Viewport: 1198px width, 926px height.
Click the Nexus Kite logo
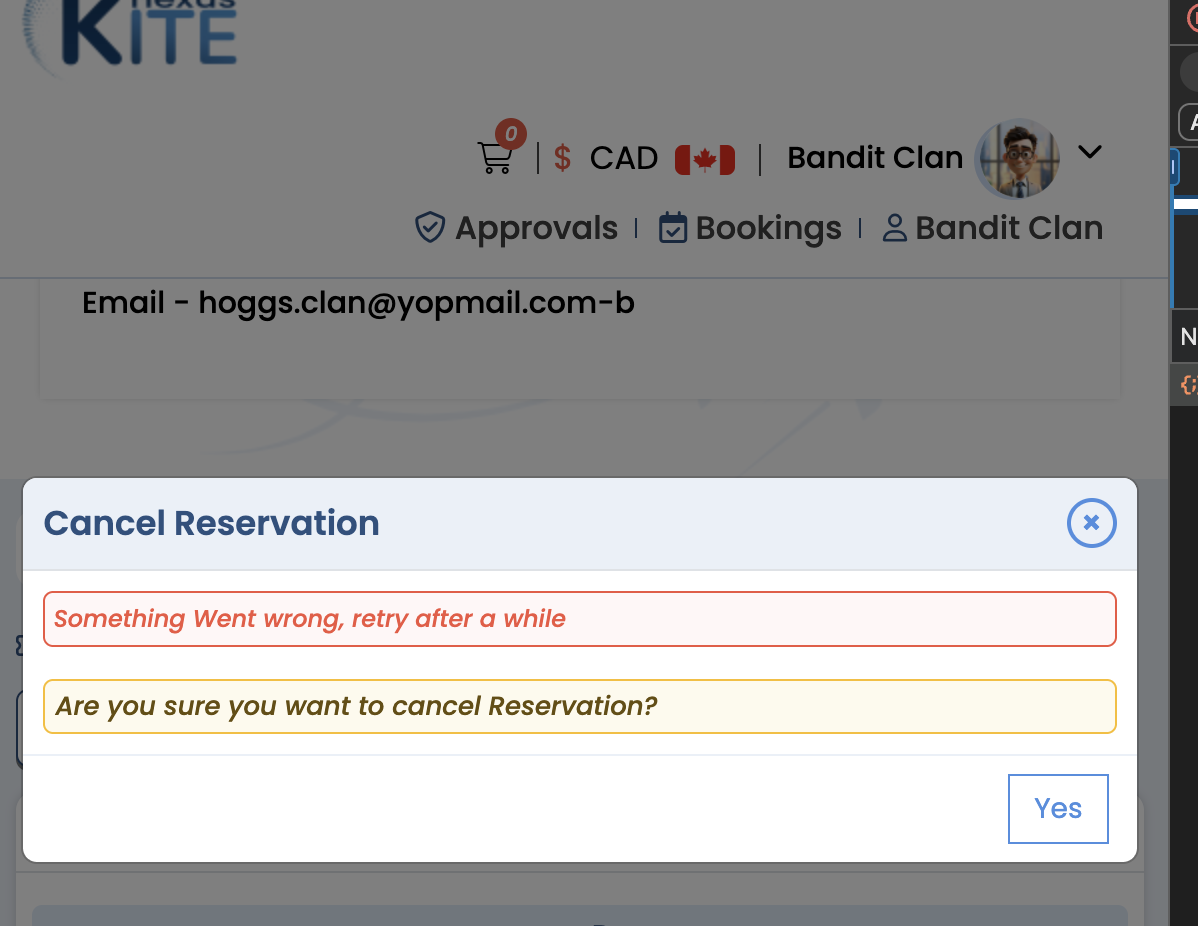pyautogui.click(x=130, y=34)
